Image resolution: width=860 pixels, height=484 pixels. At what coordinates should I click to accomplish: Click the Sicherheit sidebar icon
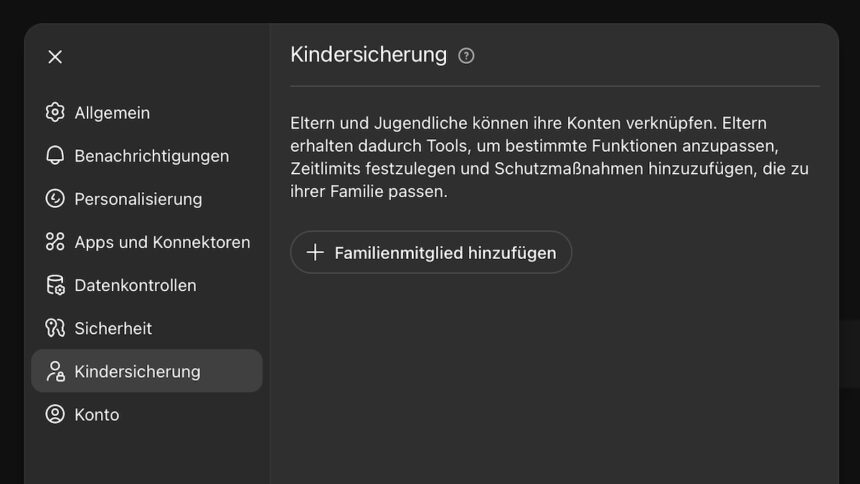coord(55,328)
